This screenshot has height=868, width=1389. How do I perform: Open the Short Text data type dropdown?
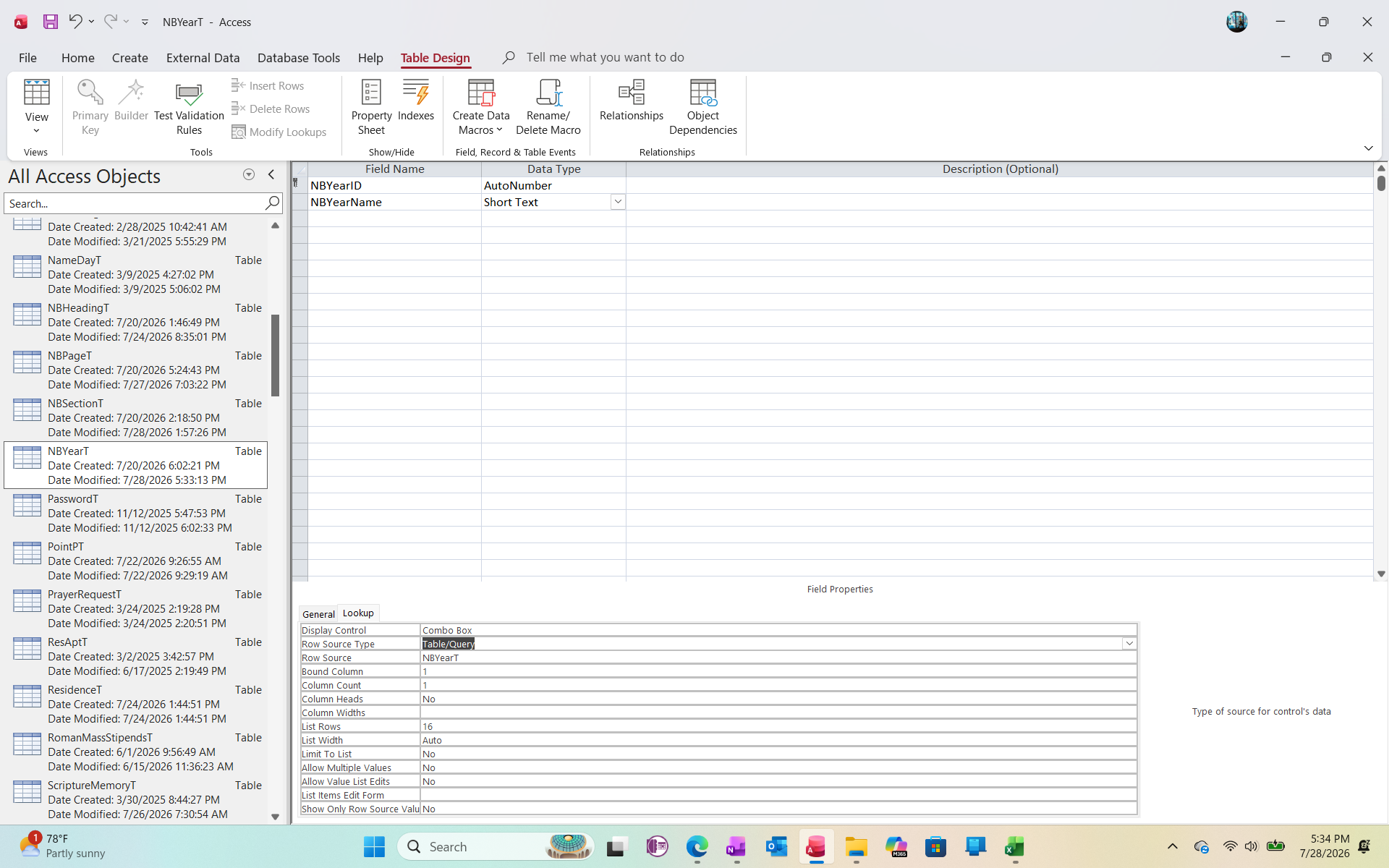pos(618,202)
